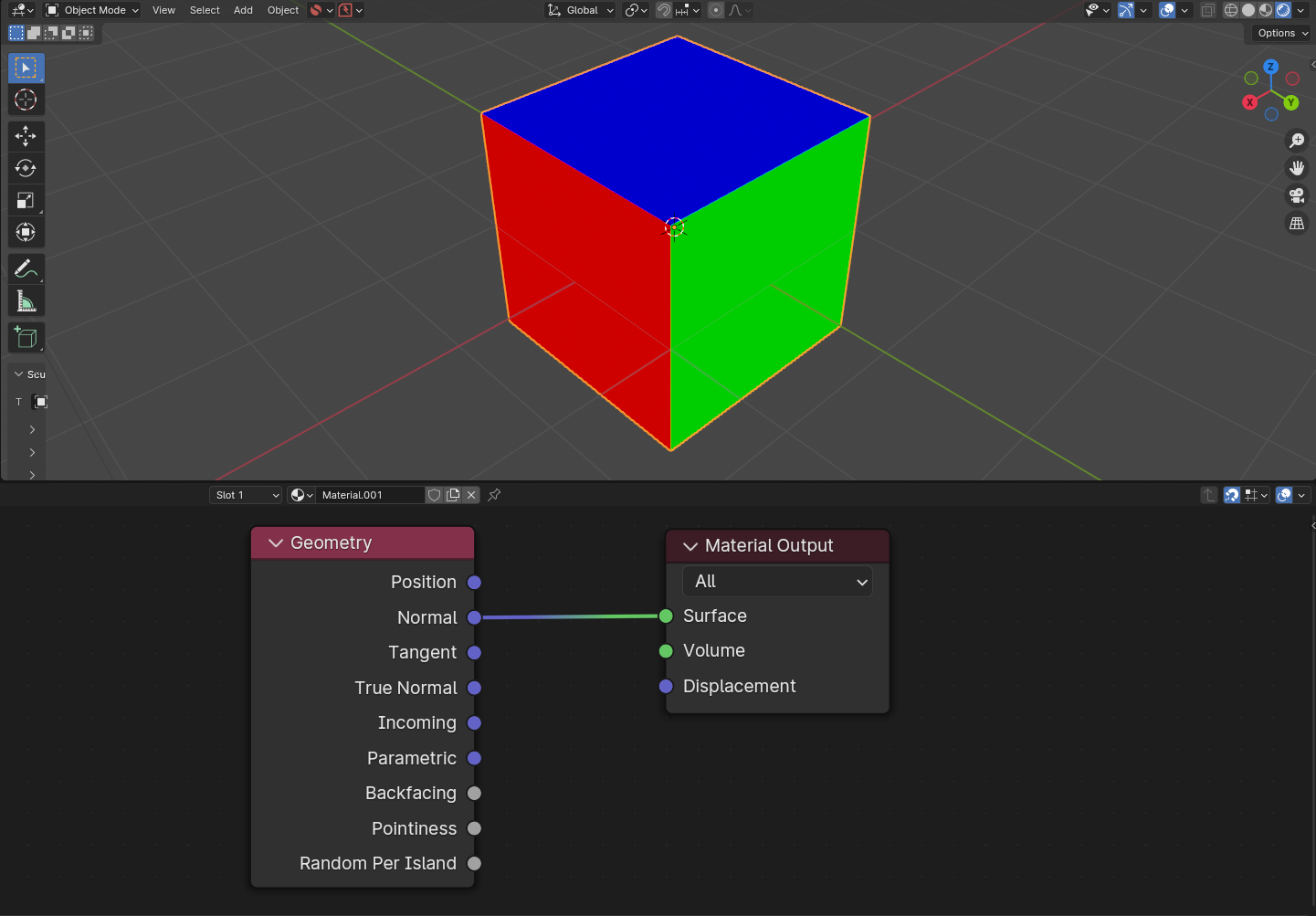The width and height of the screenshot is (1316, 916).
Task: Activate the Transform tool
Action: pos(26,232)
